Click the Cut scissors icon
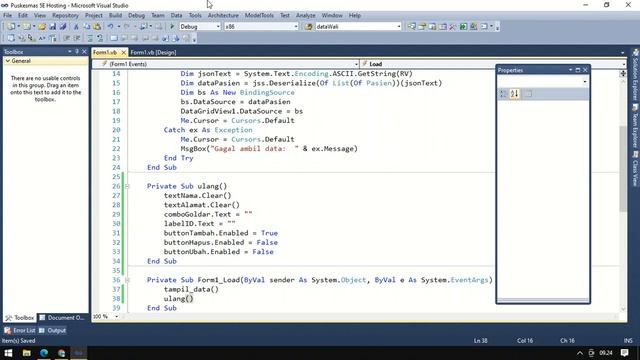This screenshot has width=640, height=360. (76, 27)
